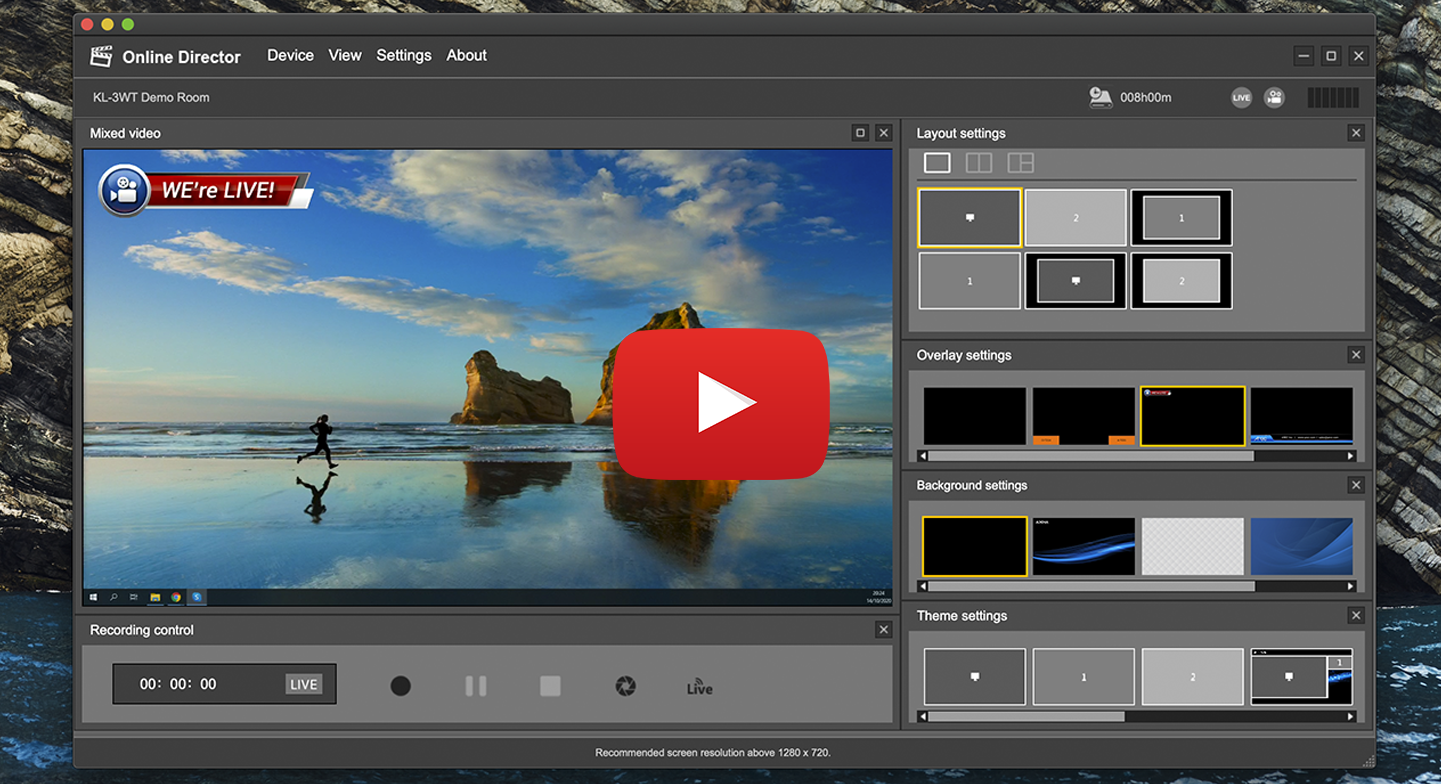
Task: Select the We're Live overlay thumbnail
Action: tap(1193, 416)
